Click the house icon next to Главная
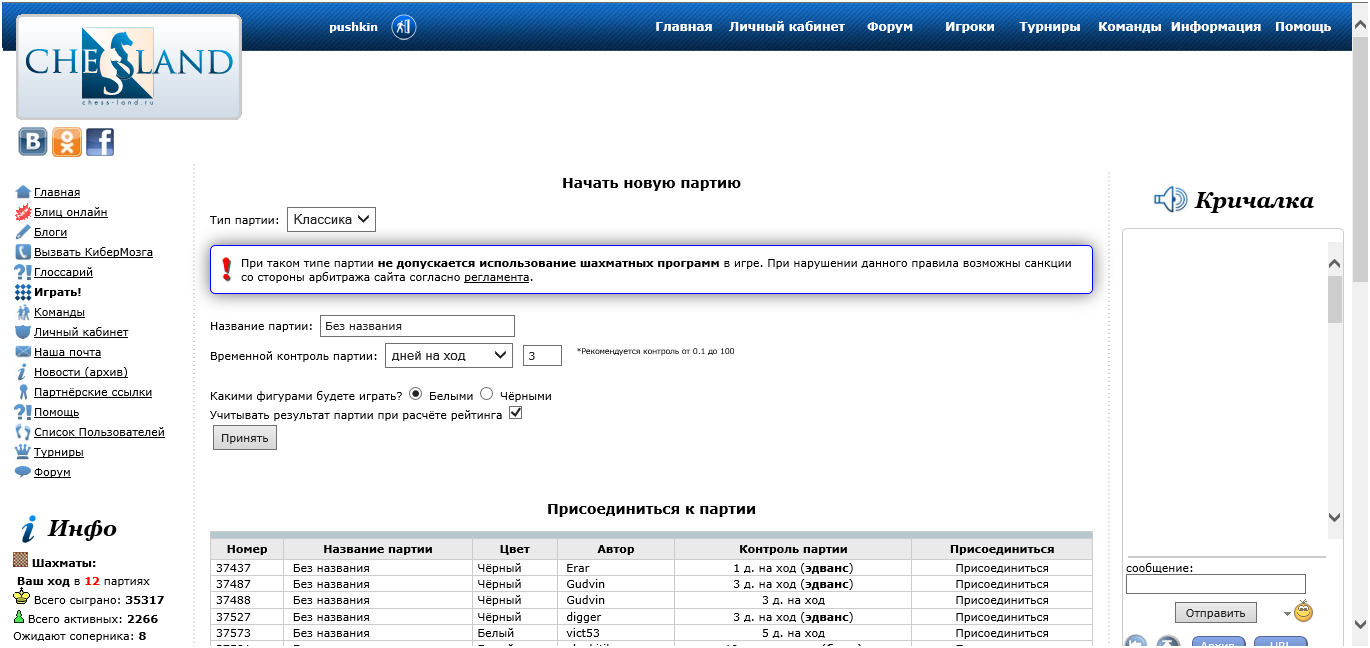This screenshot has height=648, width=1370. [23, 192]
